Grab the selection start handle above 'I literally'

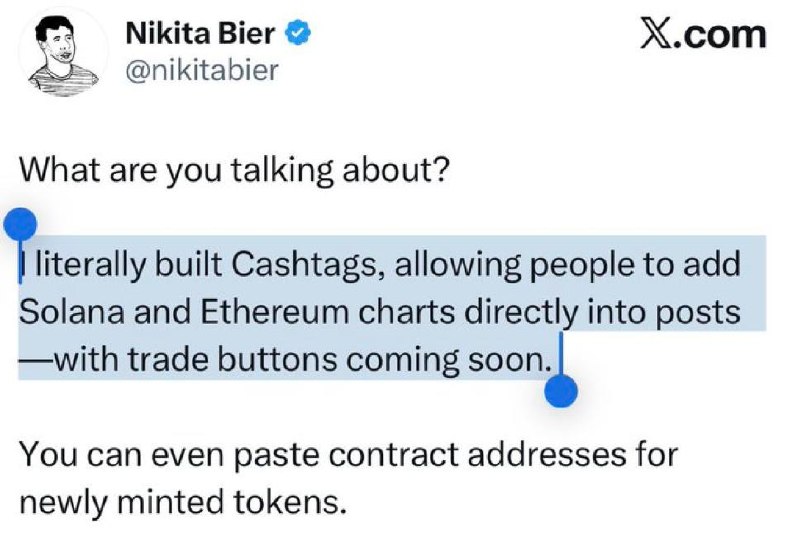pos(20,225)
